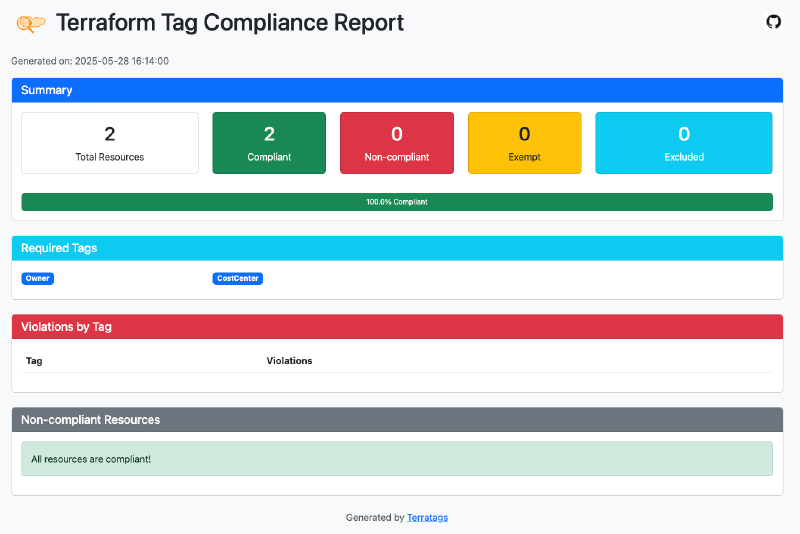The image size is (800, 534).
Task: Open the GitHub icon link
Action: click(773, 22)
